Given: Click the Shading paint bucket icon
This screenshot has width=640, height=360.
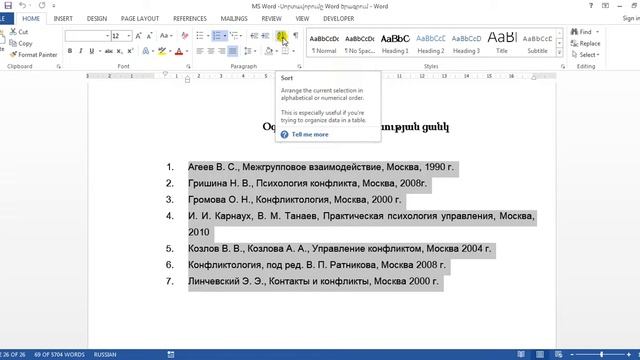Looking at the screenshot, I should click(269, 51).
